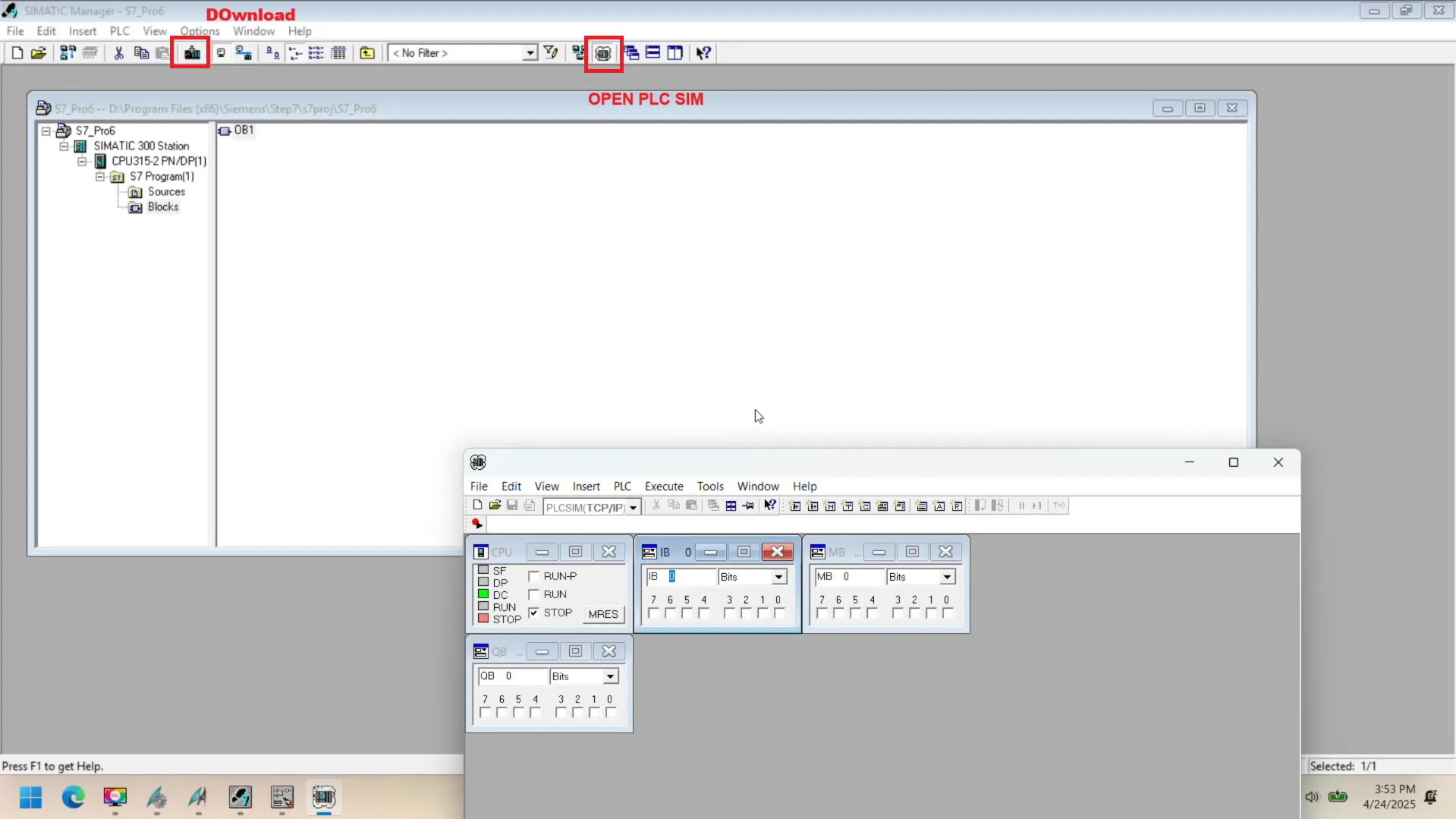The height and width of the screenshot is (819, 1456).
Task: Click Accessible Nodes icon in SIMATIC Manager toolbar
Action: (x=68, y=52)
